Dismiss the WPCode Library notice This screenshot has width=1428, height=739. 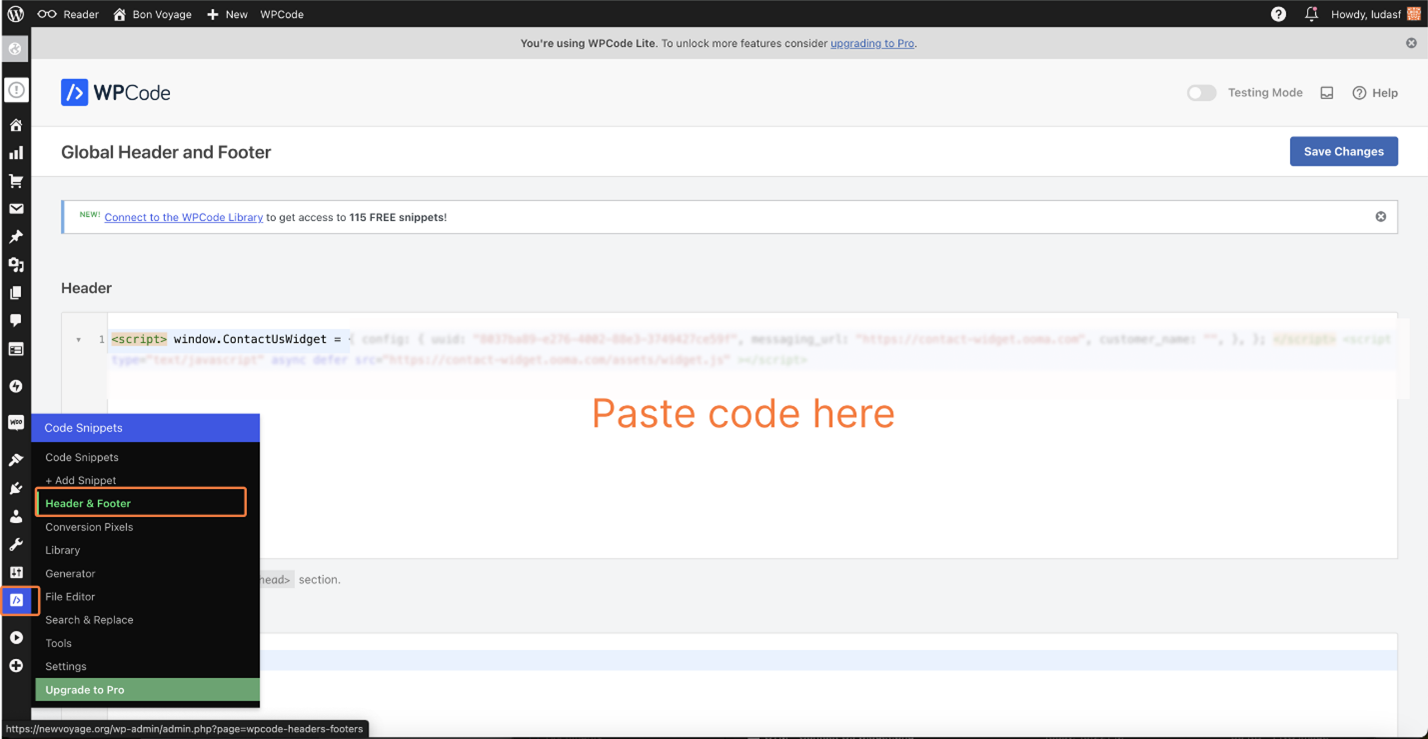[x=1380, y=217]
